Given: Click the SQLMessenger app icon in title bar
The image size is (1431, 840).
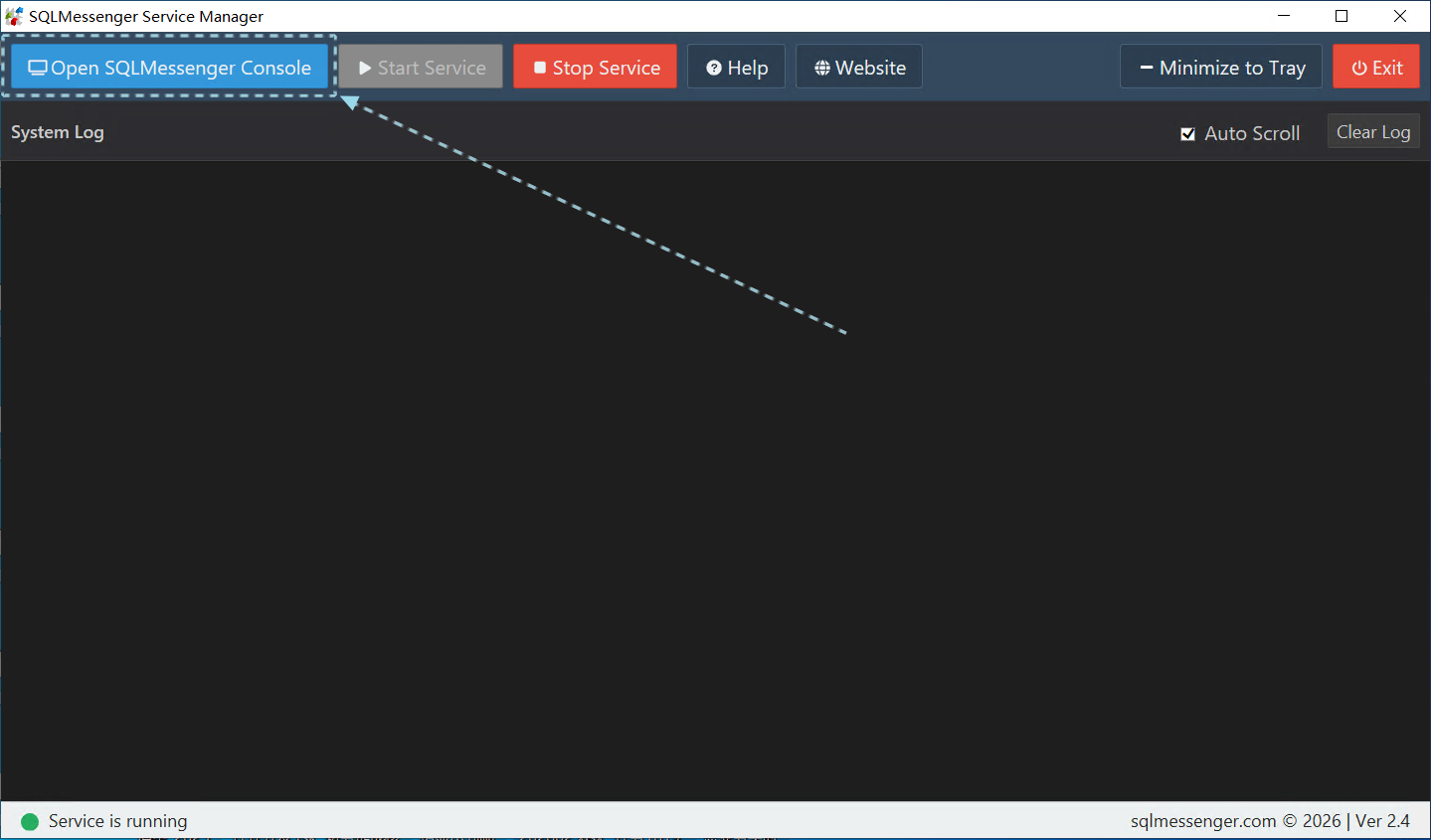Looking at the screenshot, I should pos(14,16).
